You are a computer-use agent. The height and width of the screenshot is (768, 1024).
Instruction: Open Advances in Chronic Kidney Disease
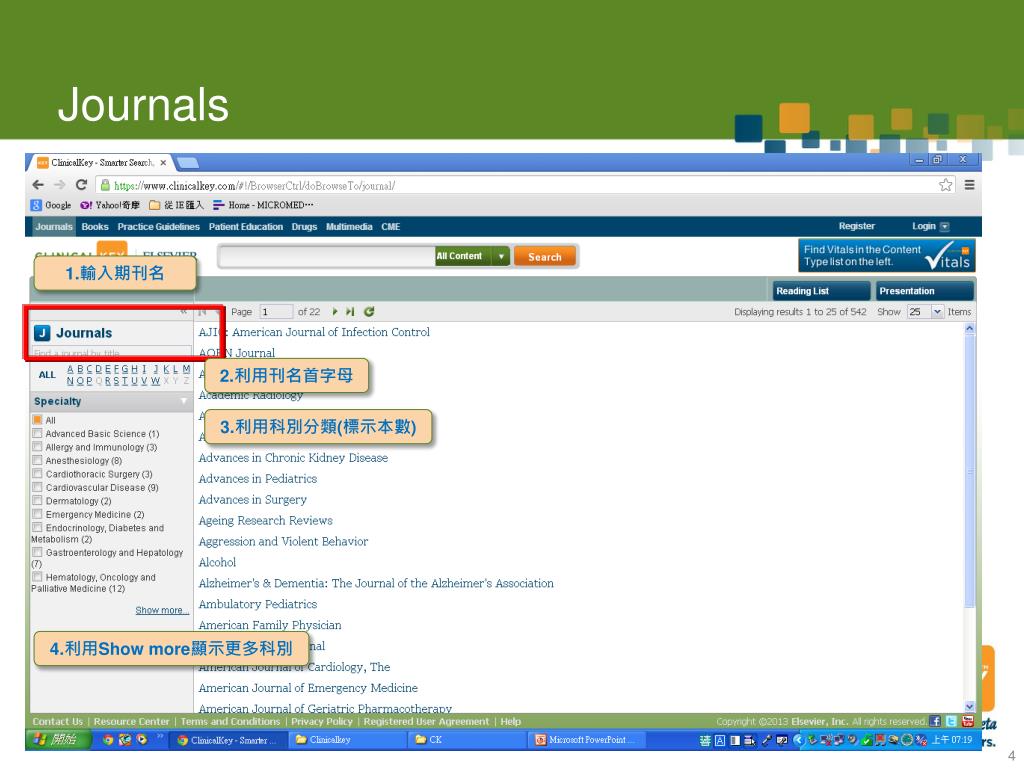[293, 458]
